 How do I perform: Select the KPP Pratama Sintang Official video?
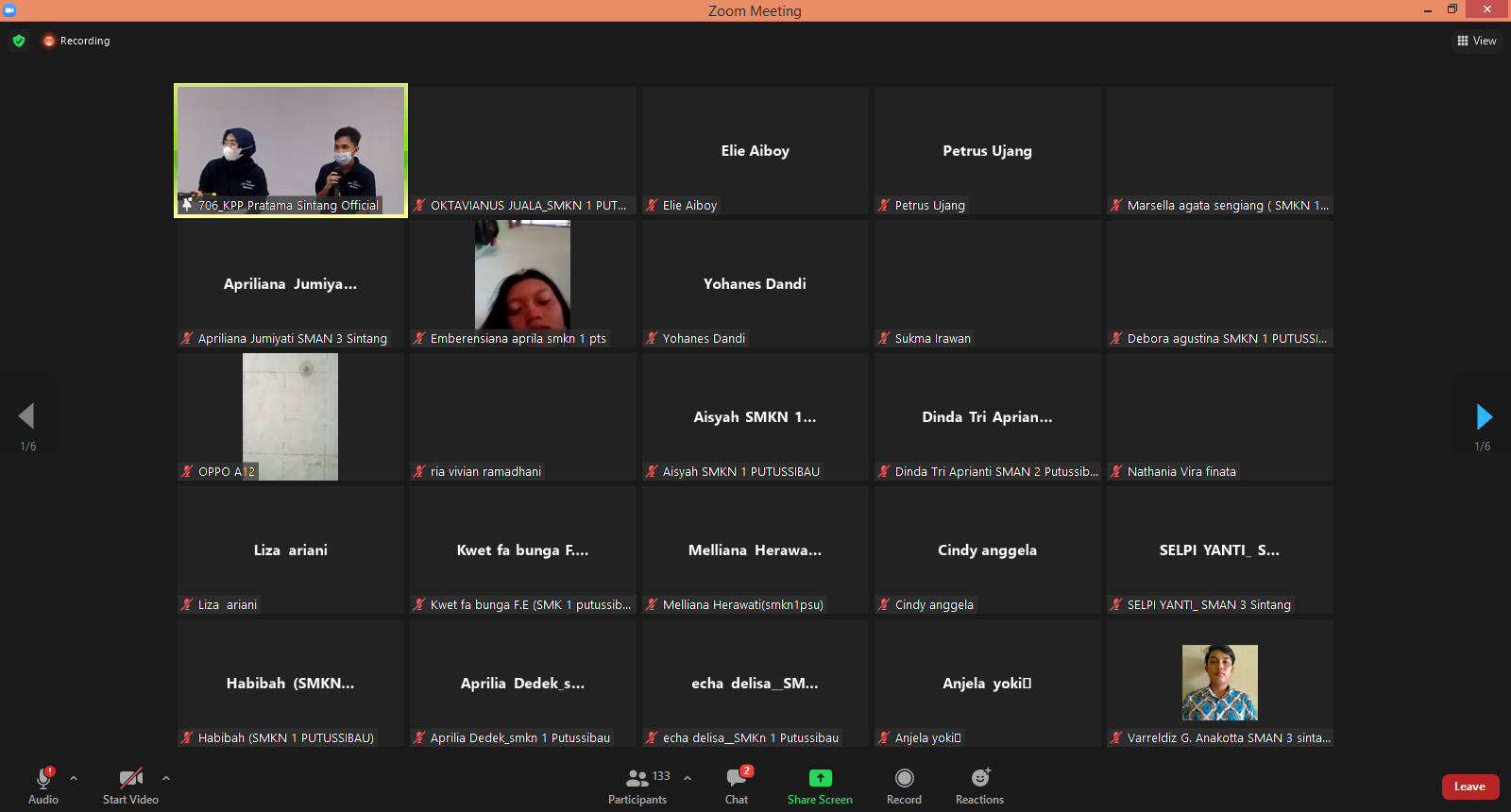[x=291, y=150]
